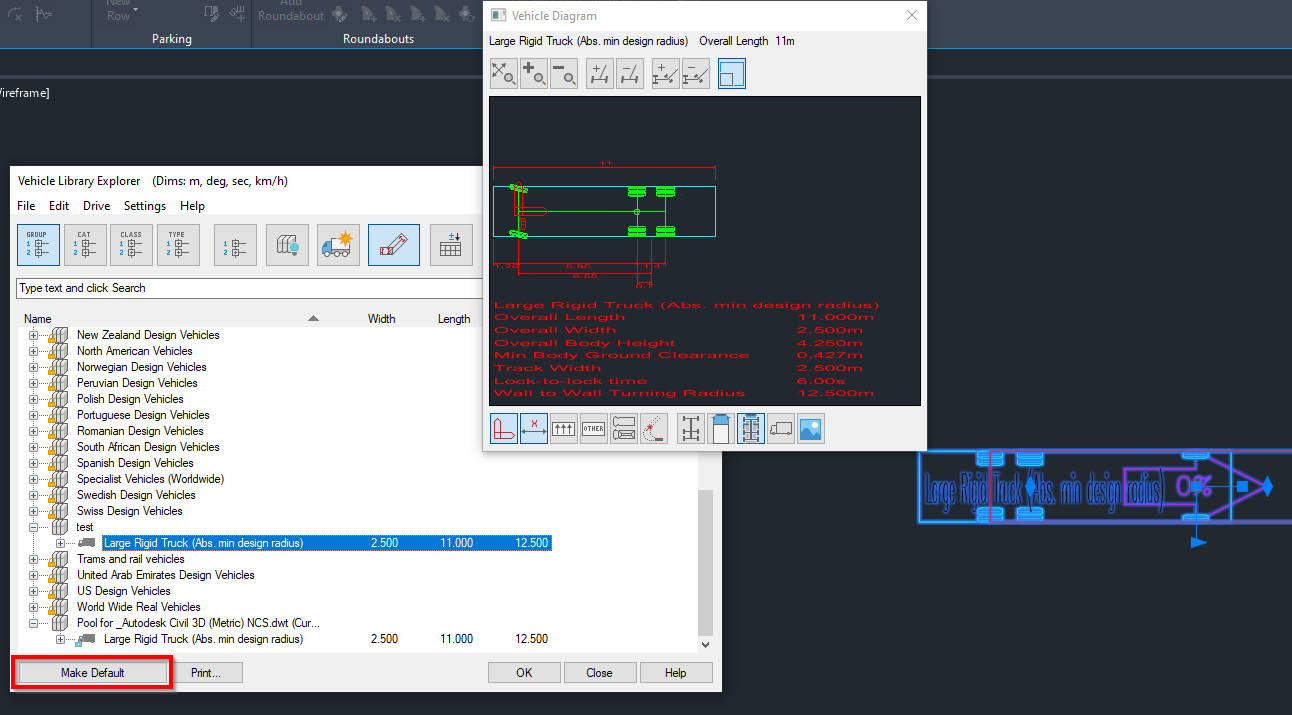The height and width of the screenshot is (715, 1292).
Task: Select World Wide Real Vehicles row
Action: pyautogui.click(x=139, y=607)
